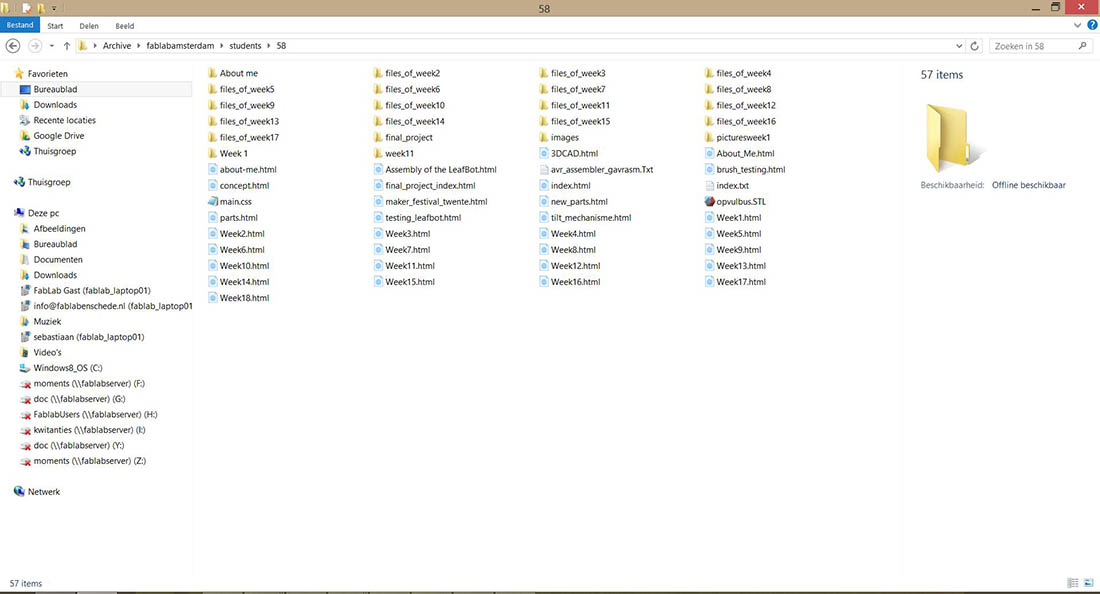Select the avr_assembler_gavrasm.Txt file icon

point(544,169)
